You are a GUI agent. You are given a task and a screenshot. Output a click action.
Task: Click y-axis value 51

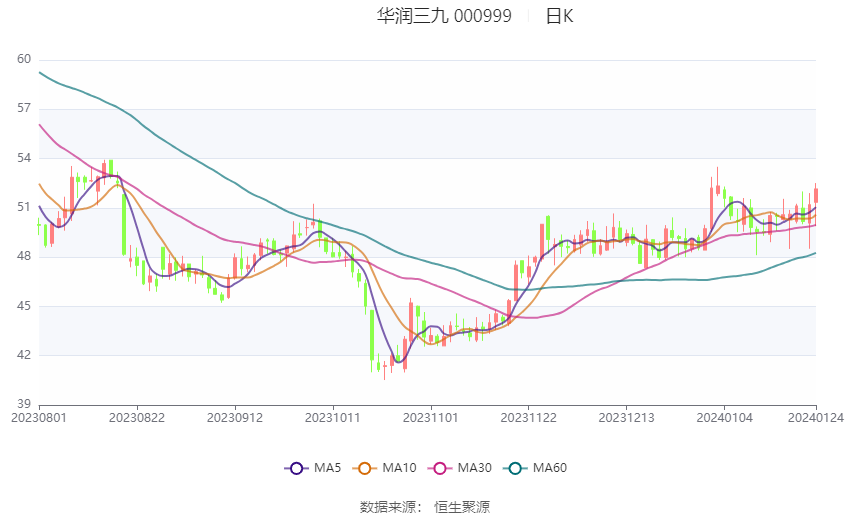(x=24, y=207)
